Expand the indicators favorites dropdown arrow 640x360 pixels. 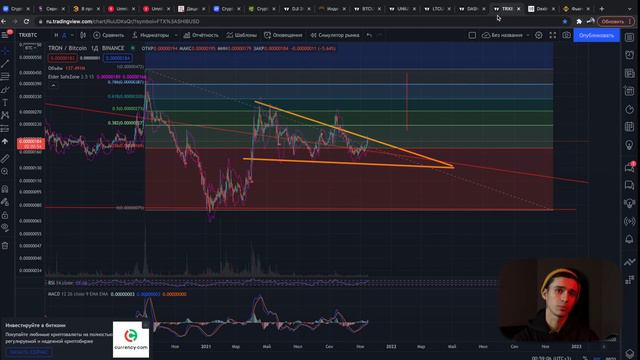[176, 35]
